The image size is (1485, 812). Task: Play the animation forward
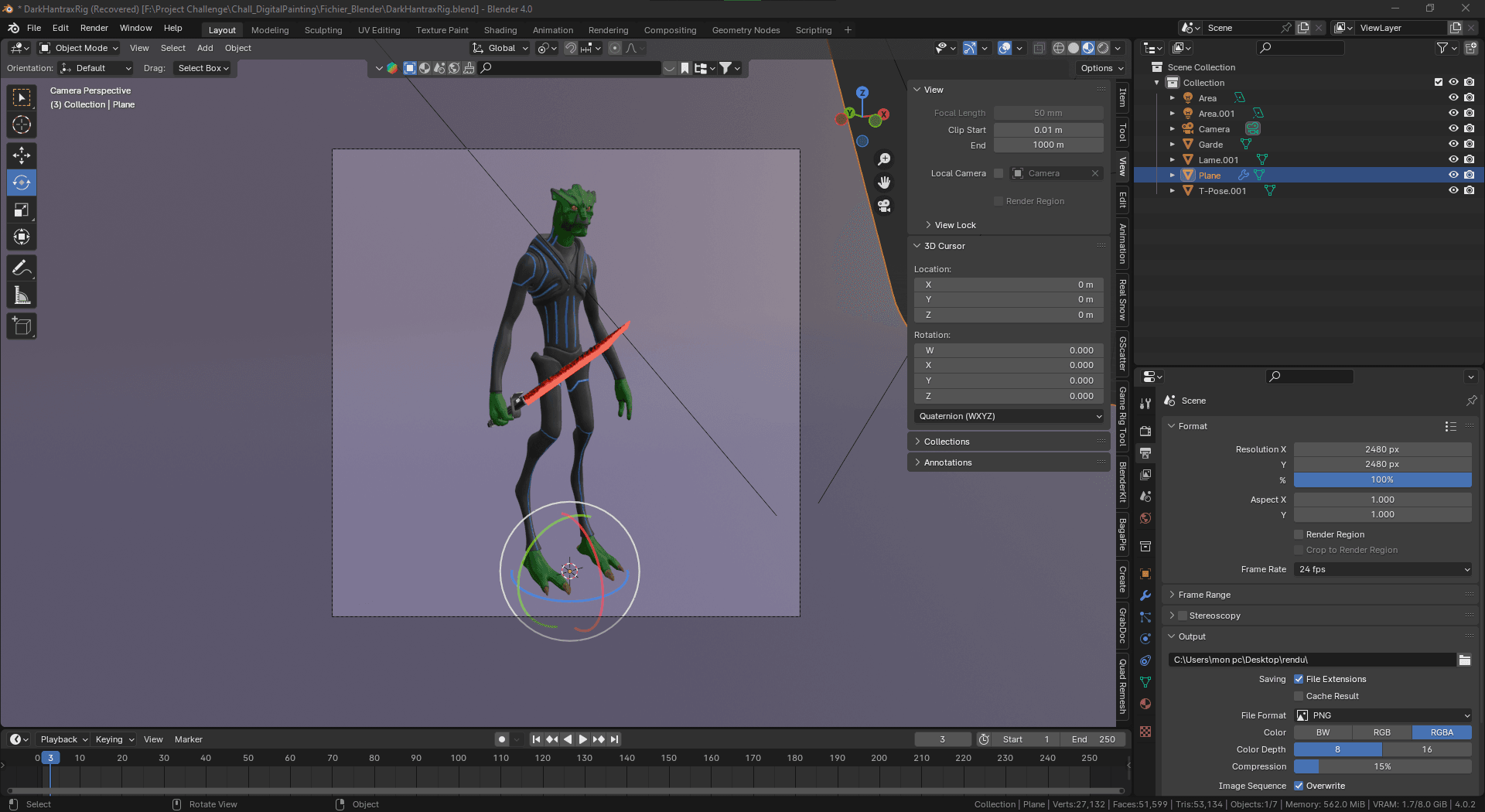[583, 739]
